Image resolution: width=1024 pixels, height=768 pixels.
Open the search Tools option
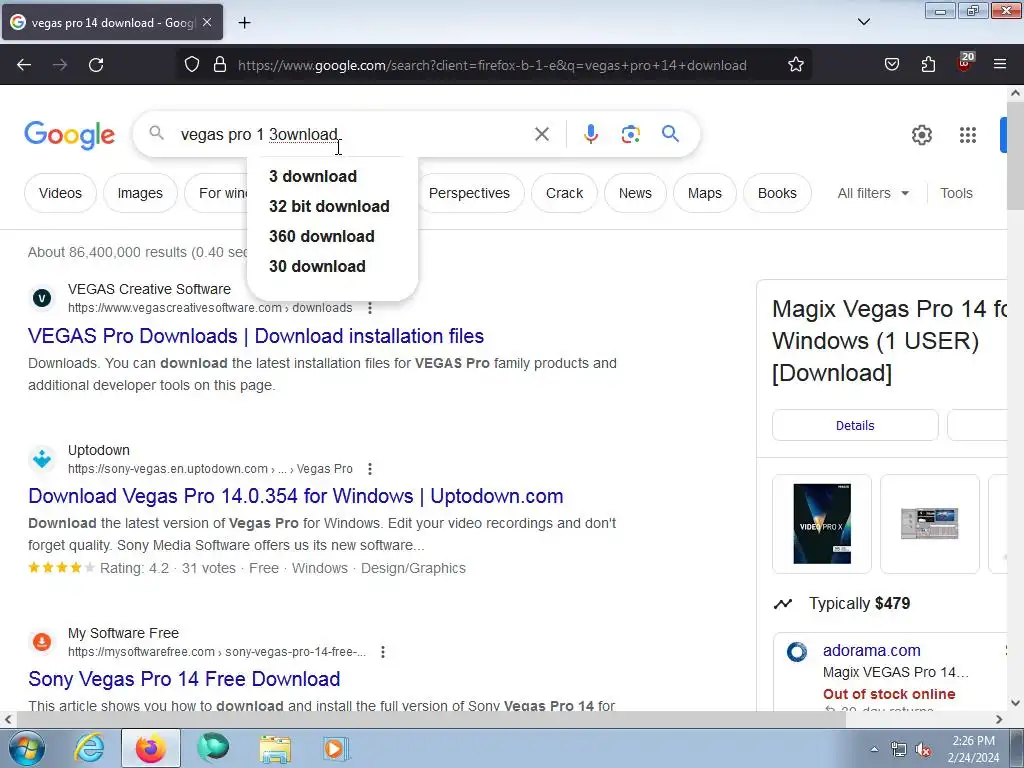(x=956, y=193)
